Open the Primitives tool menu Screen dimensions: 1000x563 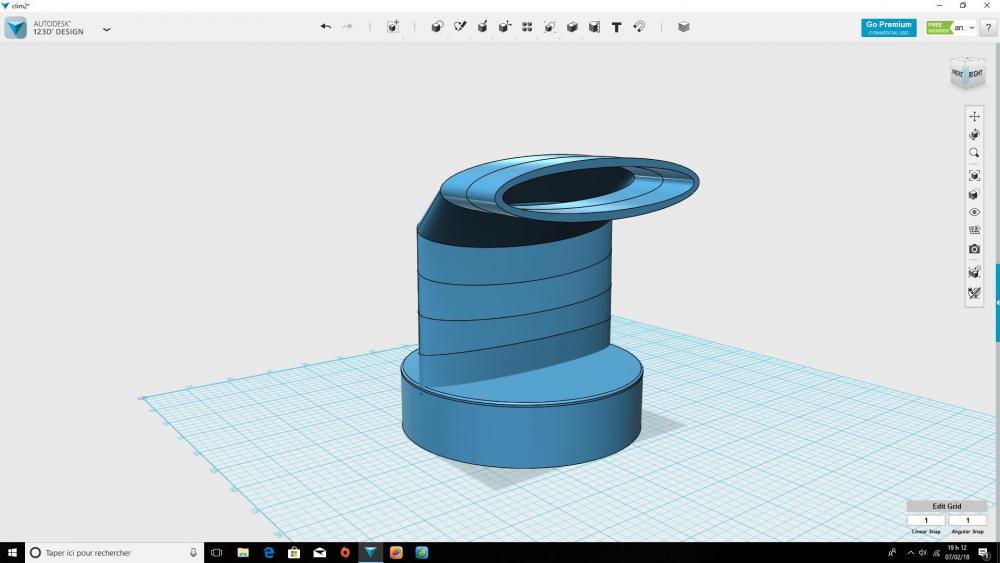437,27
